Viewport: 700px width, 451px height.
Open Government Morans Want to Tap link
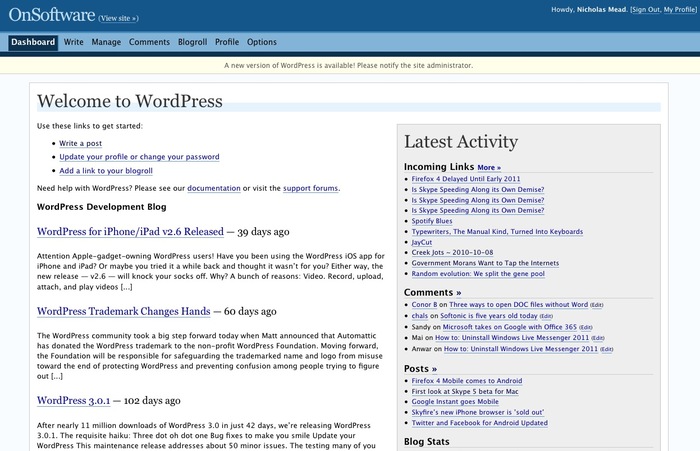point(485,263)
